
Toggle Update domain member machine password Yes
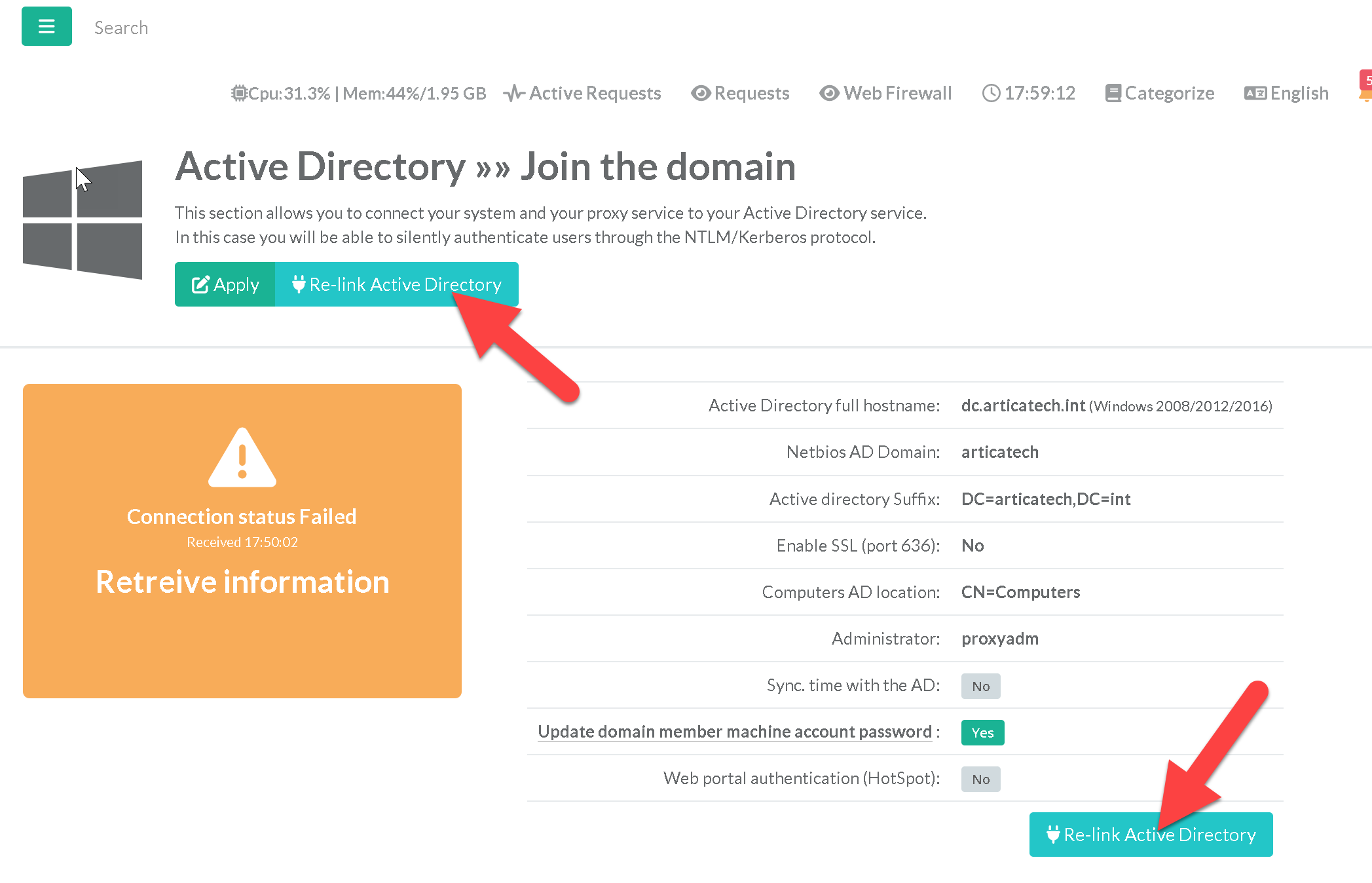982,732
